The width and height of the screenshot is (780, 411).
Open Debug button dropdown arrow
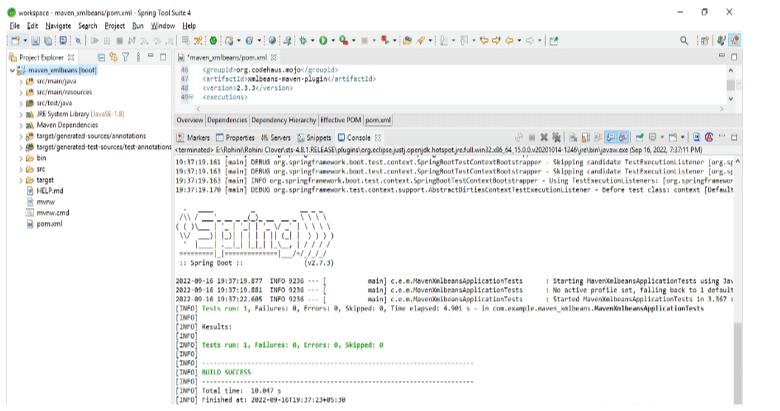tap(312, 40)
